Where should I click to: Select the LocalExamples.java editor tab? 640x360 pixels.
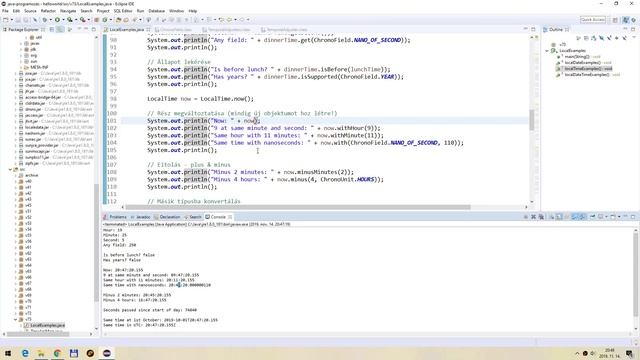[x=127, y=30]
